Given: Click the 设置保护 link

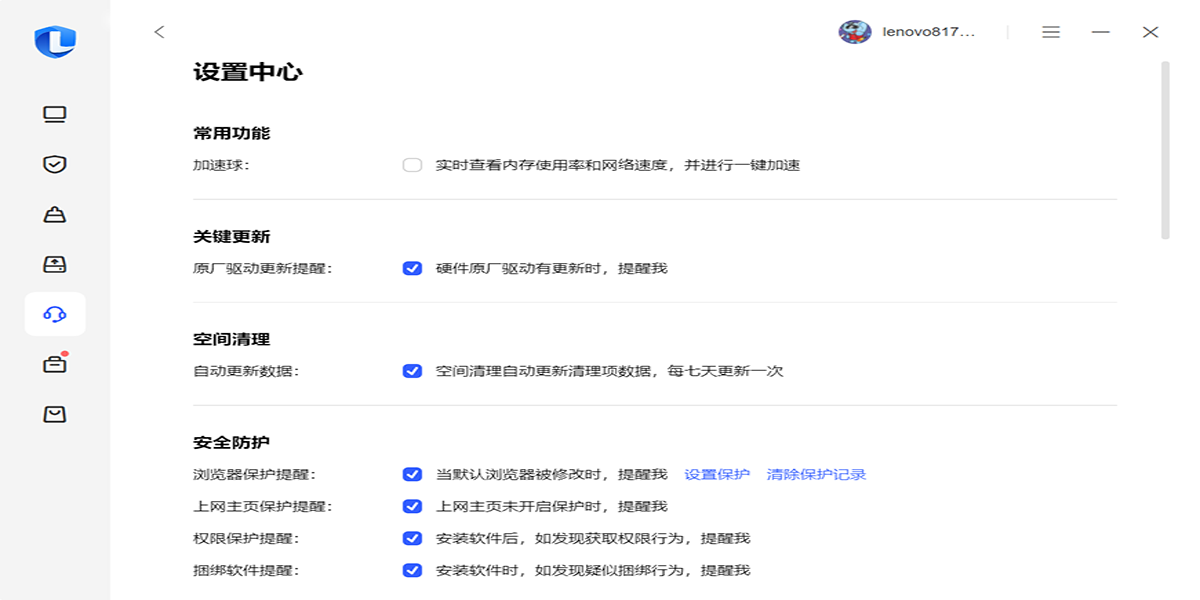Looking at the screenshot, I should (x=717, y=474).
